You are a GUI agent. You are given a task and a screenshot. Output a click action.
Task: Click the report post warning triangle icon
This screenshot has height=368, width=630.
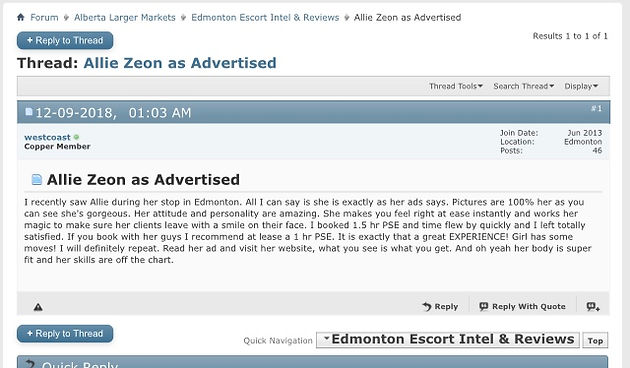pyautogui.click(x=38, y=307)
